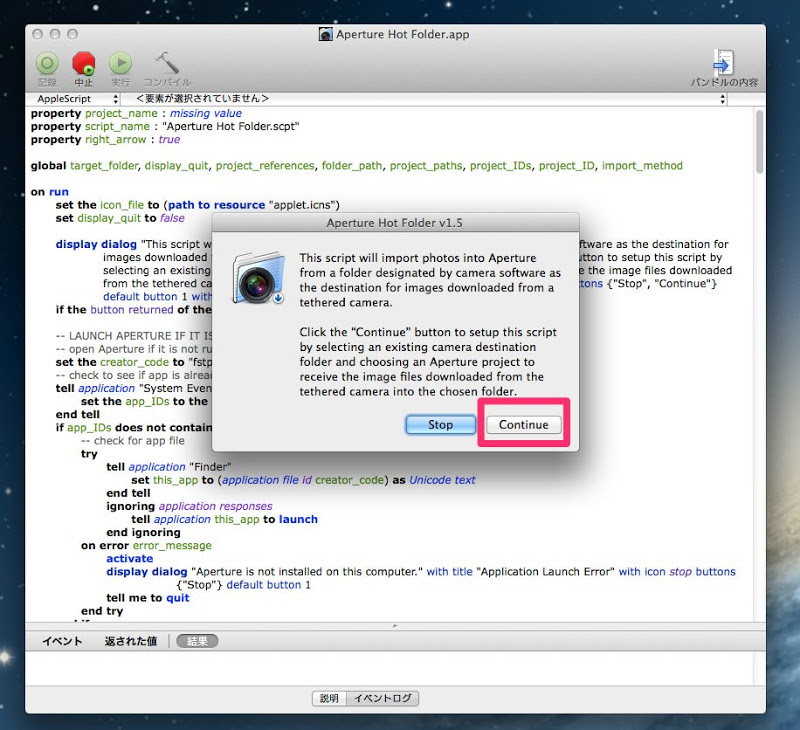Switch to the 返された値 tab
Screen dimensions: 800x730
pos(131,641)
